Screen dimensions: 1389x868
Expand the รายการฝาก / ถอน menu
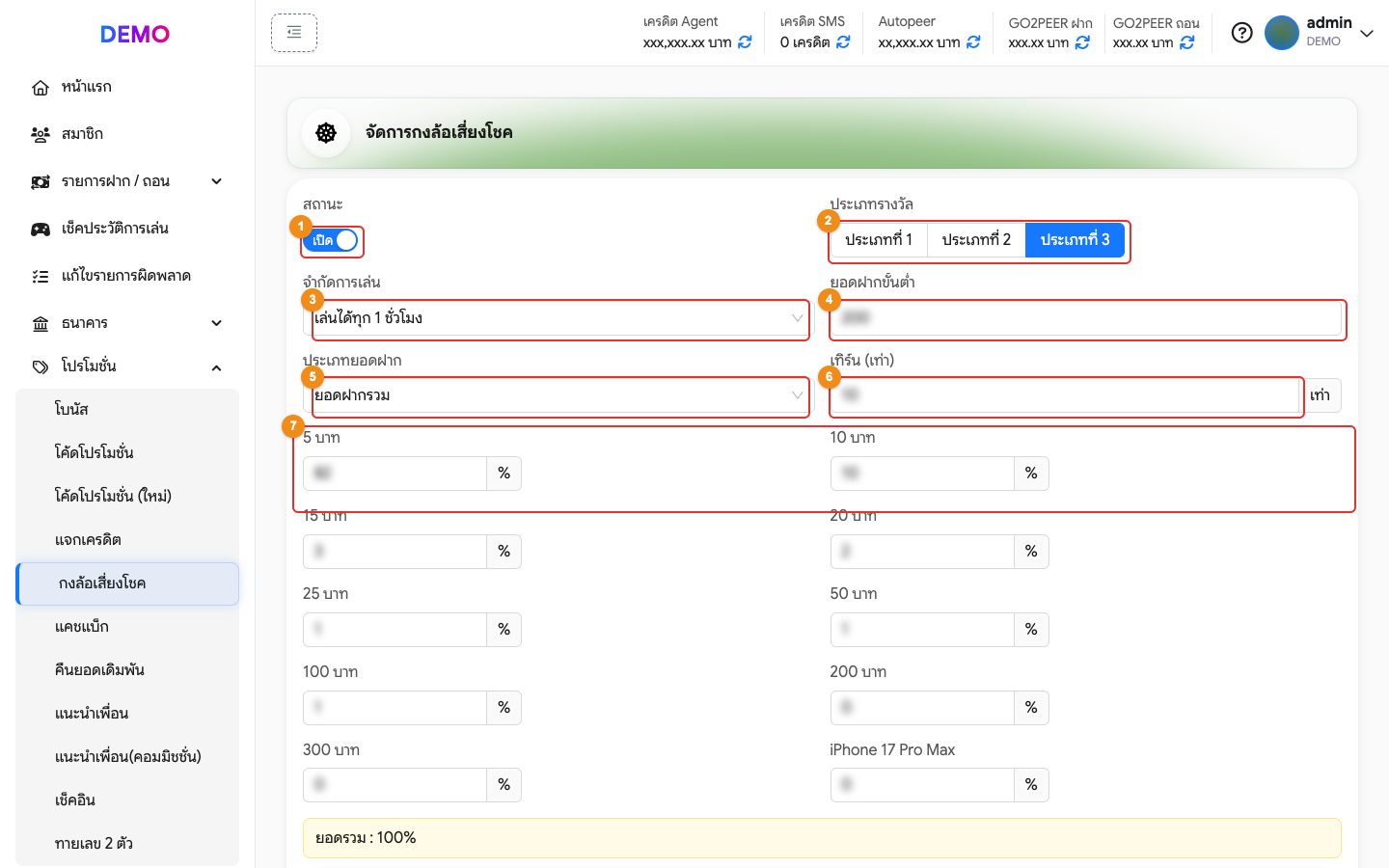tap(217, 181)
